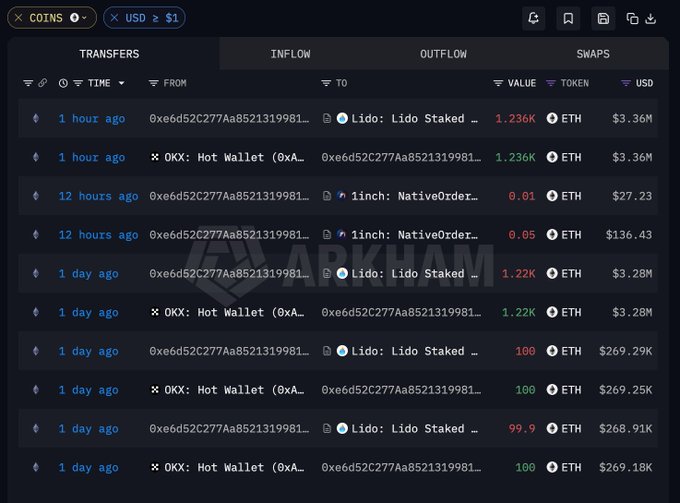This screenshot has height=503, width=680.
Task: Click the bookmark icon
Action: (568, 18)
